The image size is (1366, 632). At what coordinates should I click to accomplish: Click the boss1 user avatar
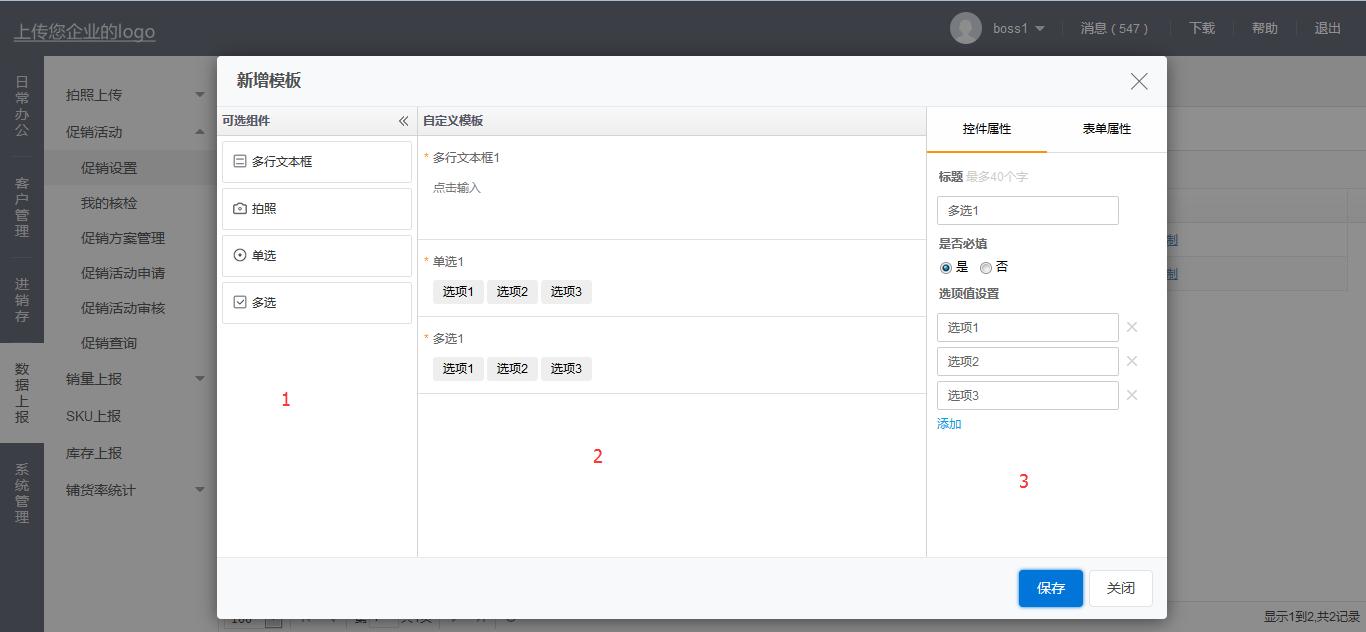click(965, 28)
